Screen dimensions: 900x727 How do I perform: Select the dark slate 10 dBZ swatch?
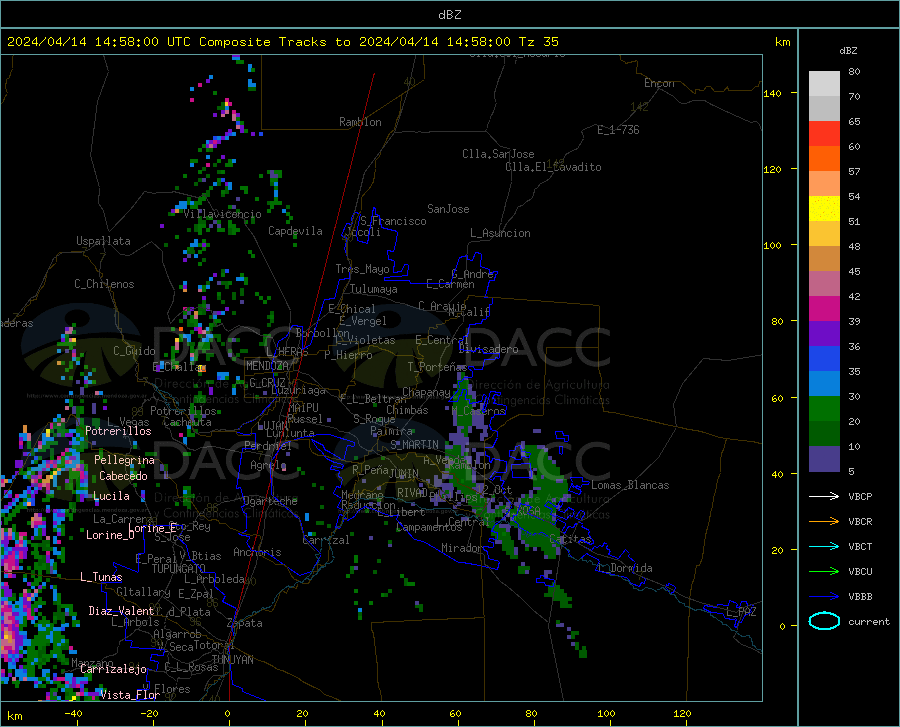pyautogui.click(x=824, y=459)
